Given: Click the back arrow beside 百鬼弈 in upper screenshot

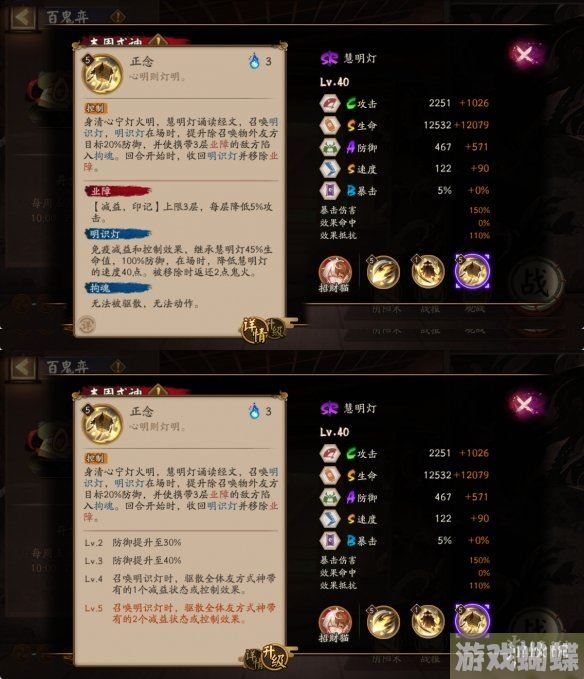Looking at the screenshot, I should (23, 17).
